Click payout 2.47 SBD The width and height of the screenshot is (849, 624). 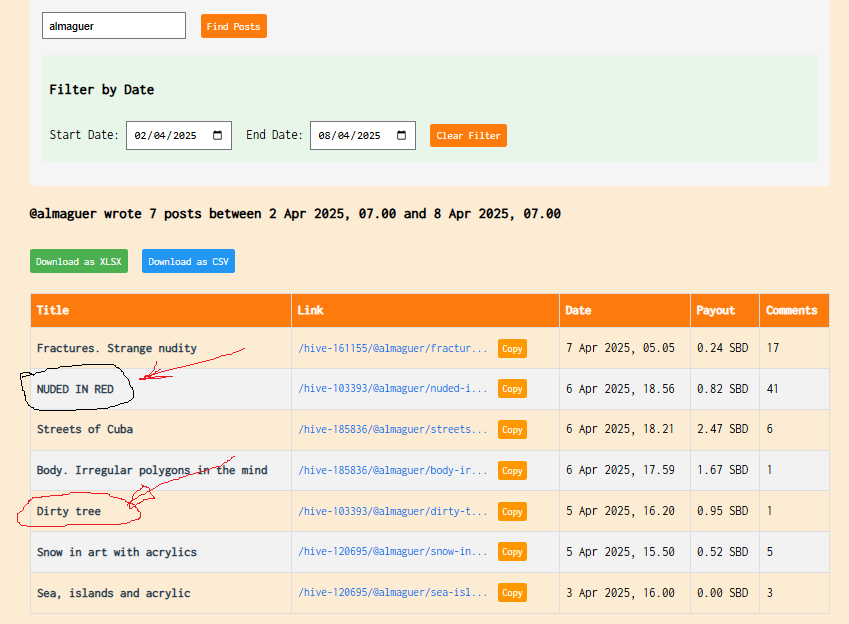pos(723,429)
